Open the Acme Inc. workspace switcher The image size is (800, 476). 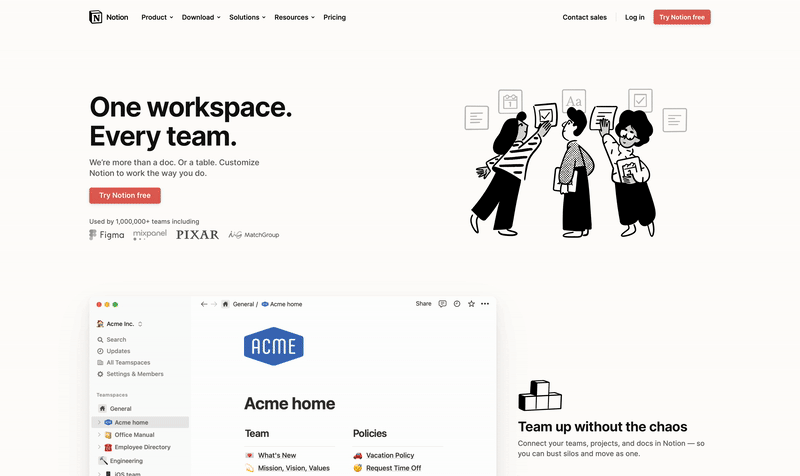[119, 324]
